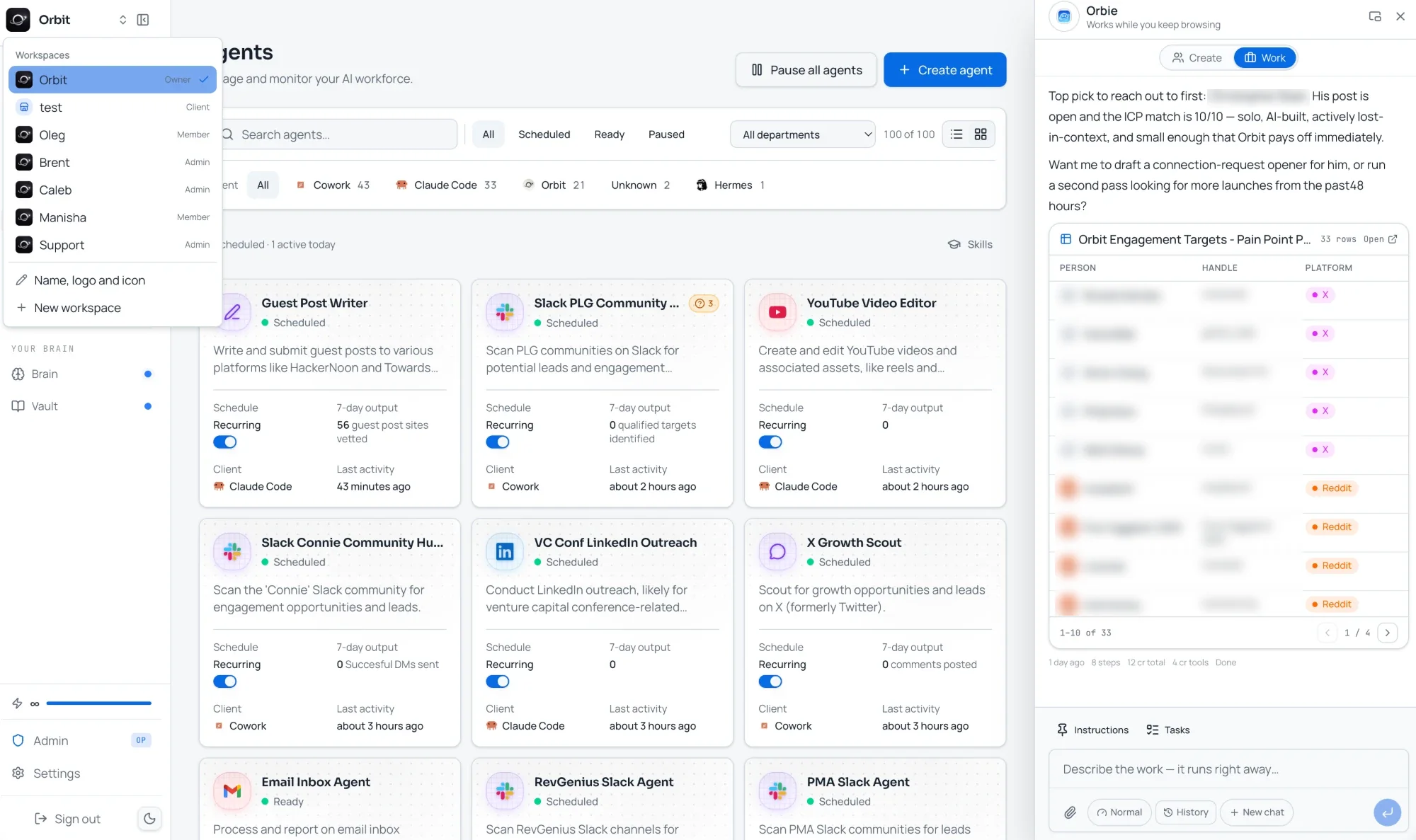Toggle Slack PLG Community recurring schedule

click(x=498, y=442)
